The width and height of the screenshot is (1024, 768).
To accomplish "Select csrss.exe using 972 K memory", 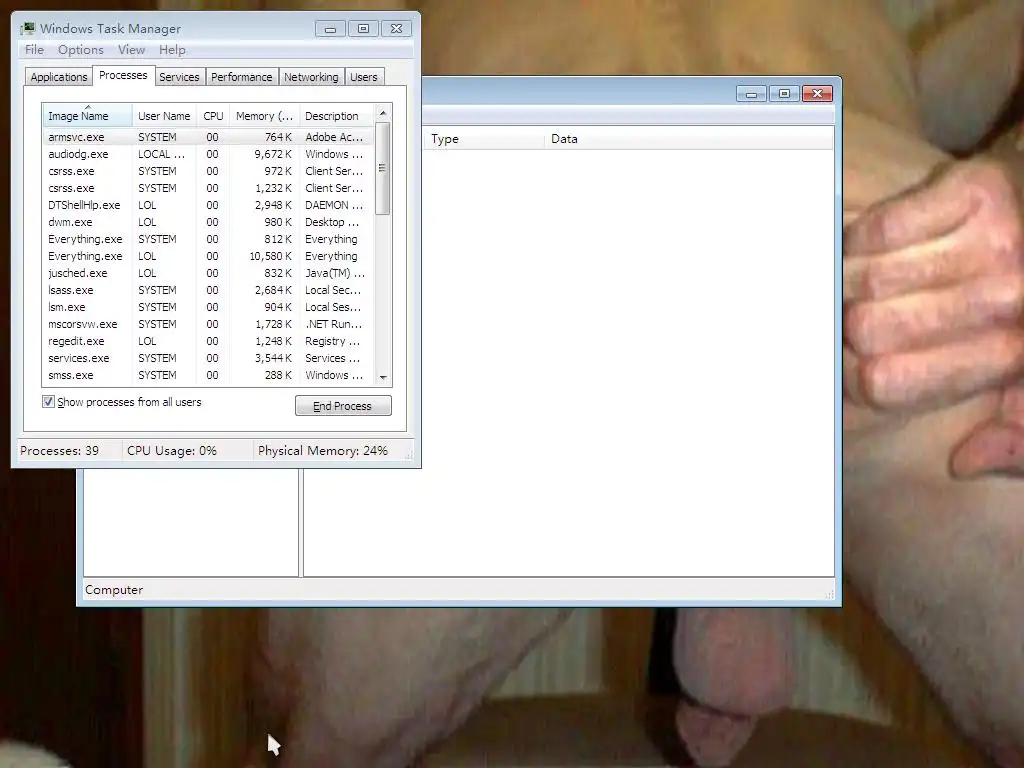I will pyautogui.click(x=209, y=171).
